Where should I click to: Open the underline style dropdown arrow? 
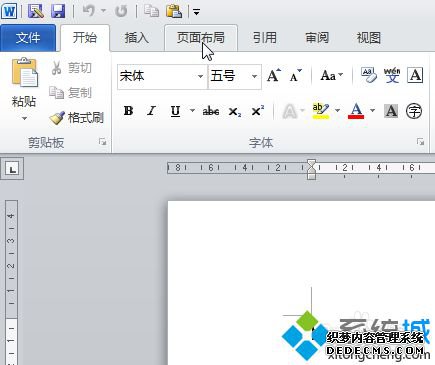(192, 110)
